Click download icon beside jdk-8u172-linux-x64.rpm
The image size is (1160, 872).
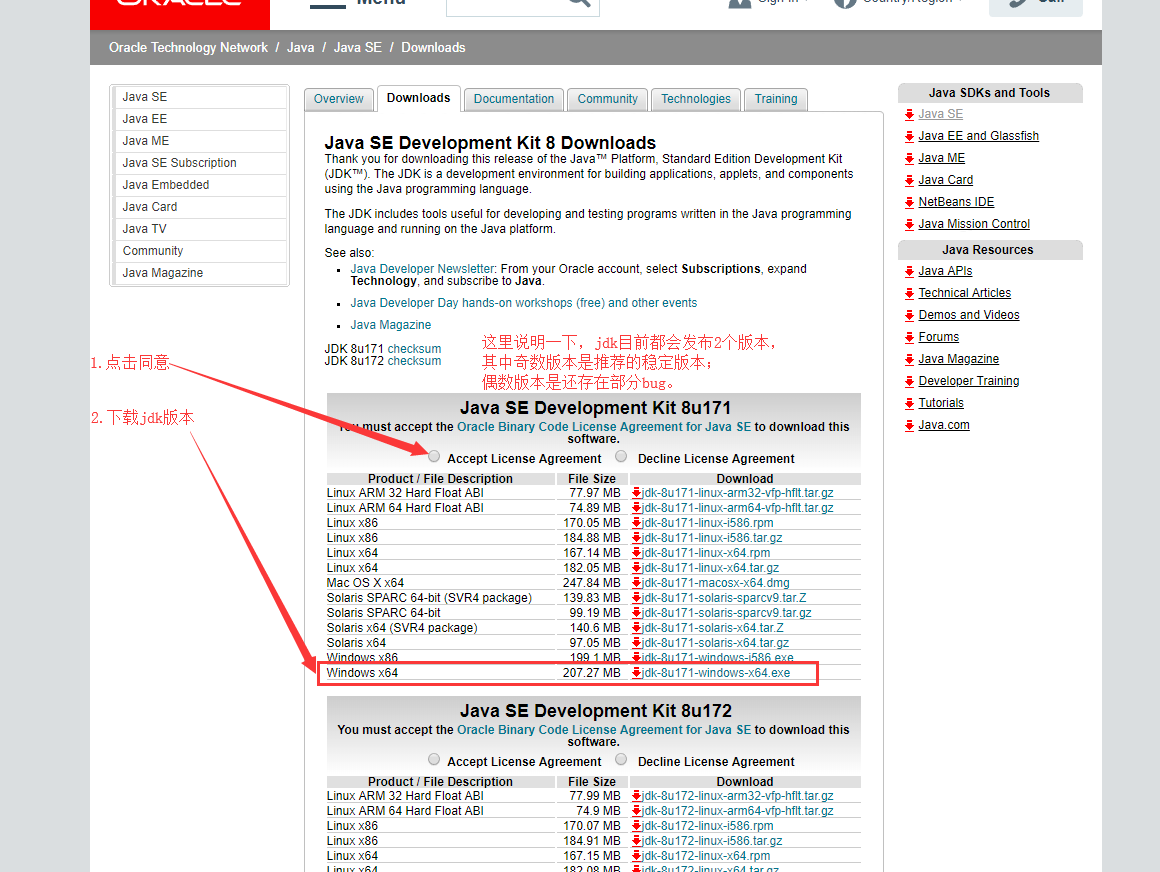click(636, 856)
